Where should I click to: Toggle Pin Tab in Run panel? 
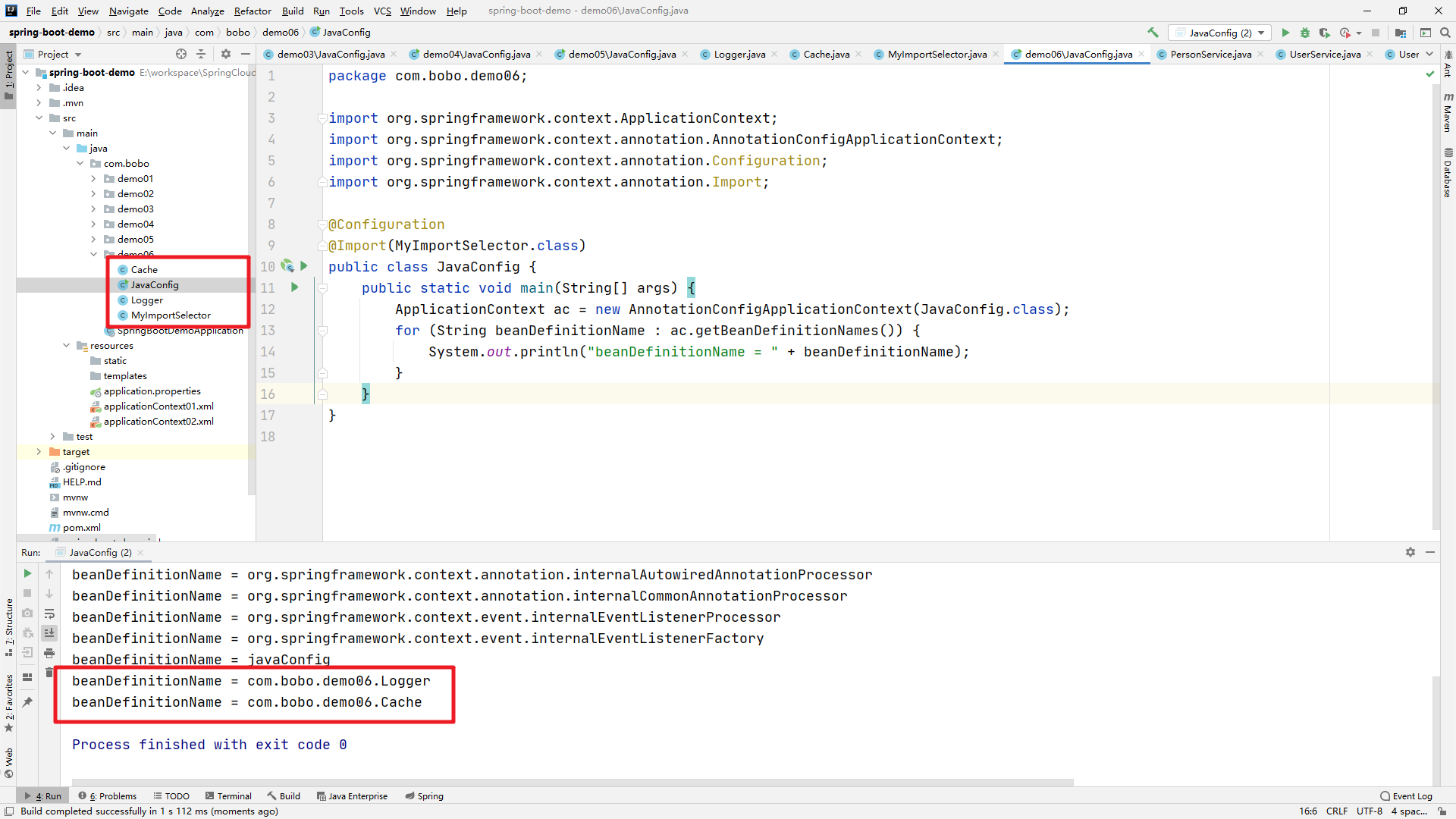28,702
